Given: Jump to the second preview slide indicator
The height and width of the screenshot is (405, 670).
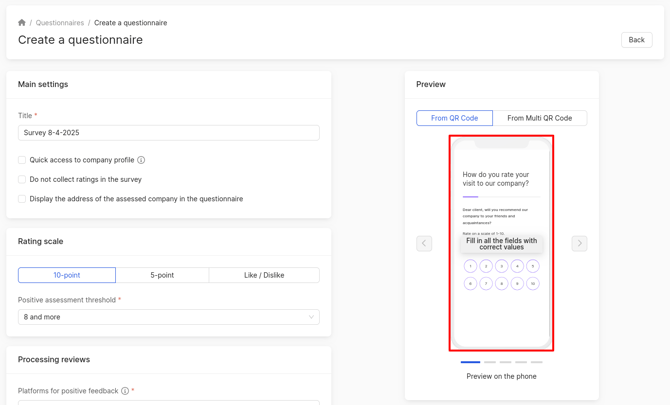Looking at the screenshot, I should click(x=489, y=362).
